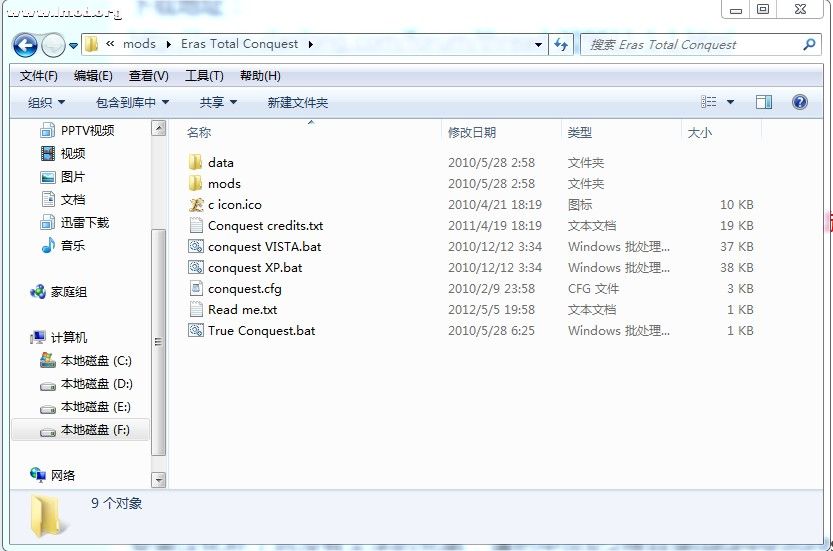
Task: Open the 文件(F) menu
Action: coord(38,76)
